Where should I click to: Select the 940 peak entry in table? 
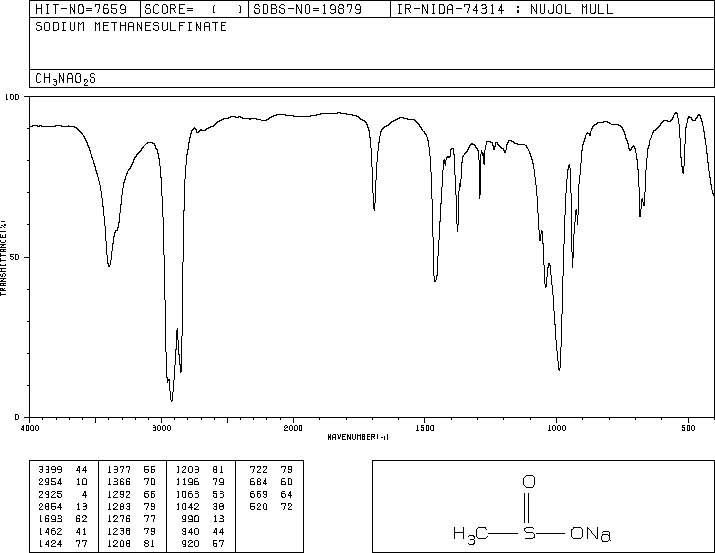pos(203,531)
